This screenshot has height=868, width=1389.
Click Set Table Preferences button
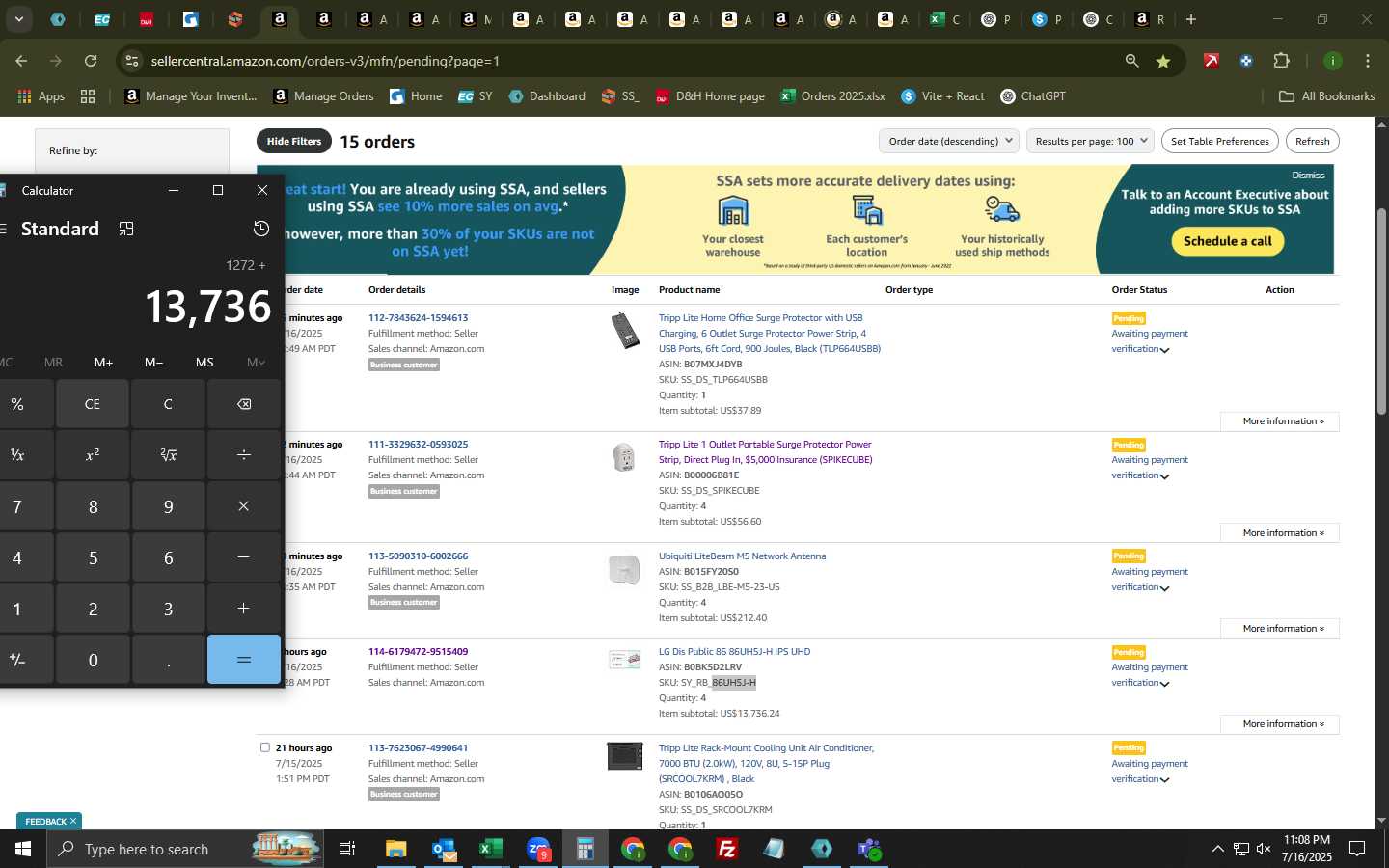tap(1219, 141)
